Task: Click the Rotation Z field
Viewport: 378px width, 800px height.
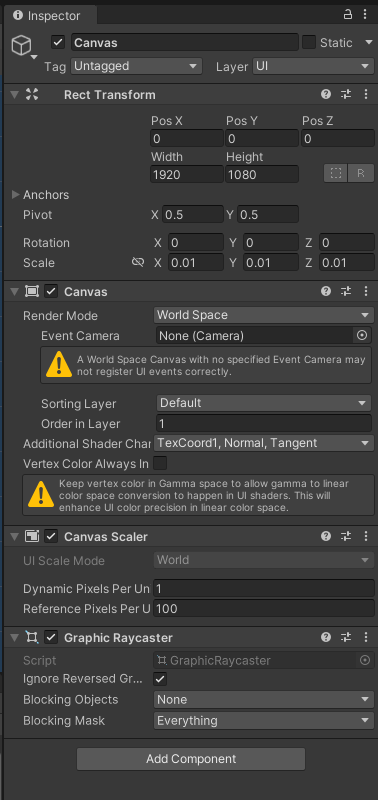Action: pyautogui.click(x=347, y=242)
